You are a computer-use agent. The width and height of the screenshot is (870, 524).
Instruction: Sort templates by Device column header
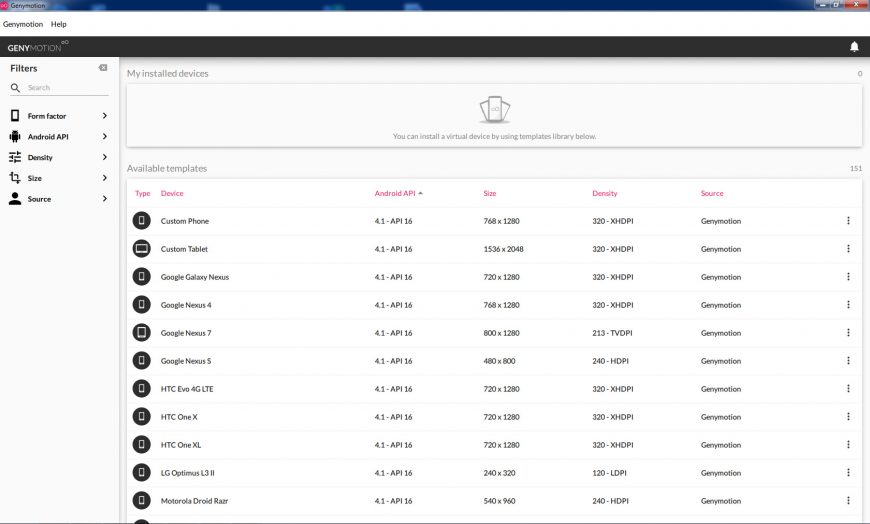coord(172,193)
